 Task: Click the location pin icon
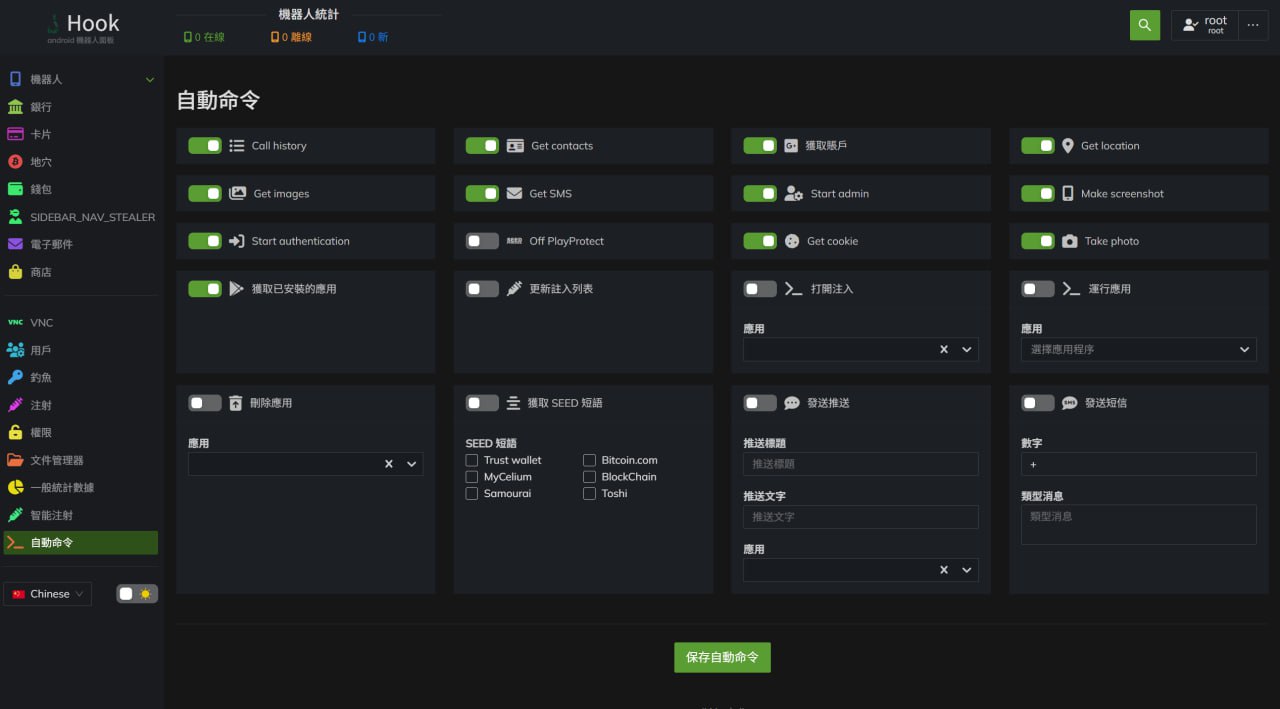tap(1067, 145)
